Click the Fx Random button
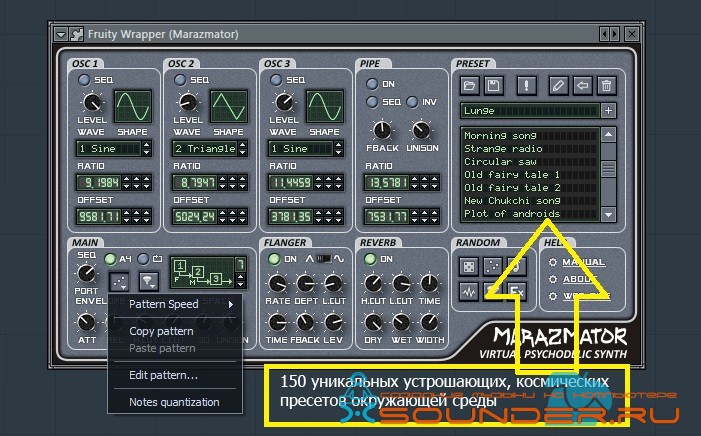 point(517,292)
